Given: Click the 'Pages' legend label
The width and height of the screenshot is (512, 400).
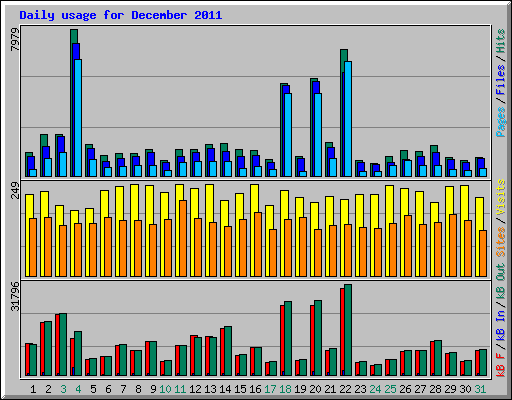Looking at the screenshot, I should pos(501,122).
